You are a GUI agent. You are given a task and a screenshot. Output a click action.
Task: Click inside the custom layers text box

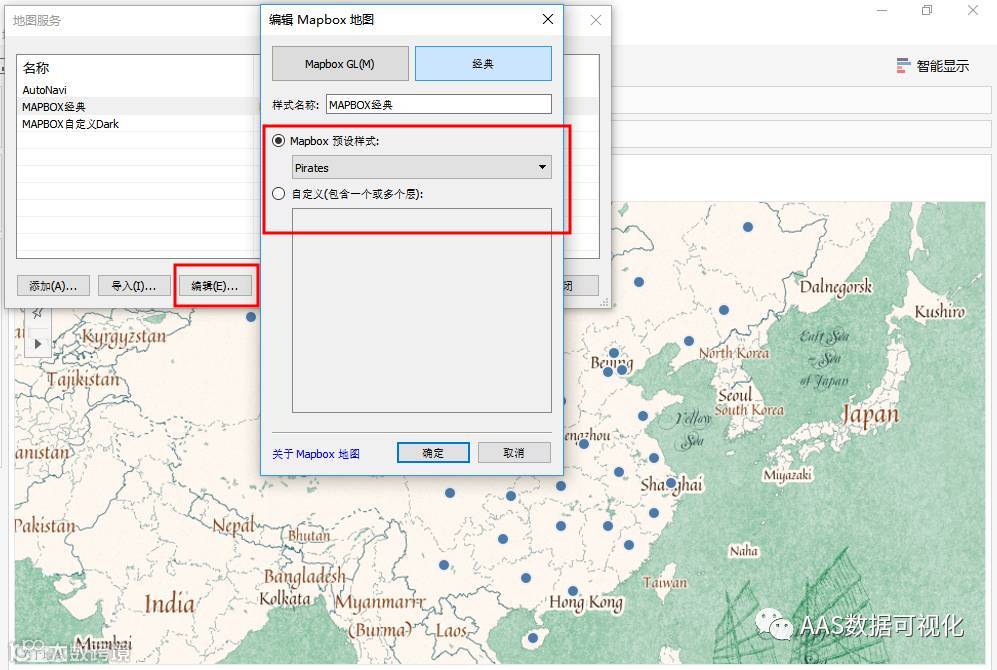tap(422, 310)
